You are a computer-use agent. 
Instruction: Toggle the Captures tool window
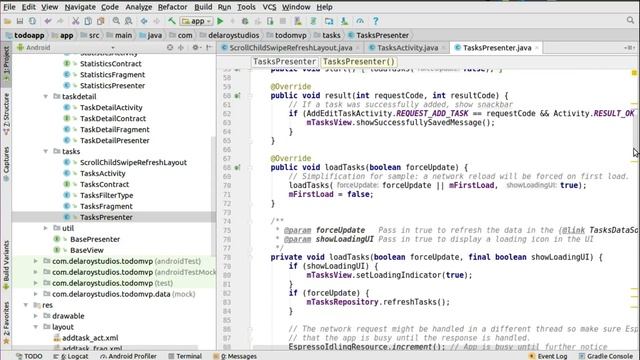[6, 164]
